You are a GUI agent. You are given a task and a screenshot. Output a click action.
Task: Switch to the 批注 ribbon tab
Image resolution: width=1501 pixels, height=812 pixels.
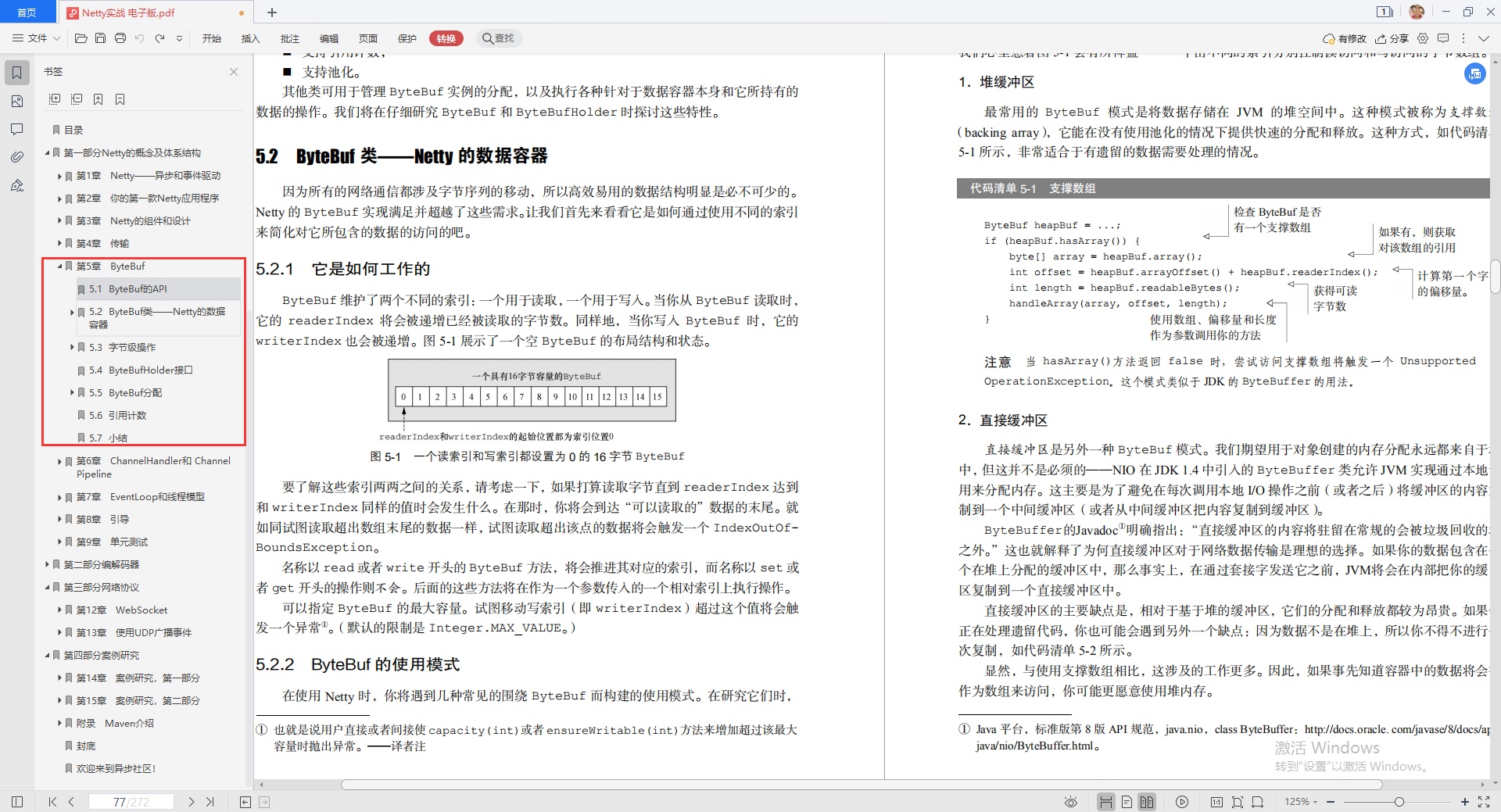290,38
